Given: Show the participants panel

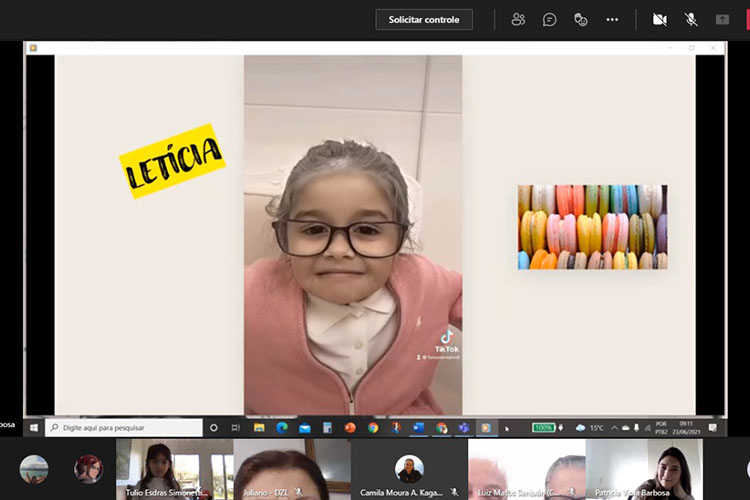Looking at the screenshot, I should [518, 19].
